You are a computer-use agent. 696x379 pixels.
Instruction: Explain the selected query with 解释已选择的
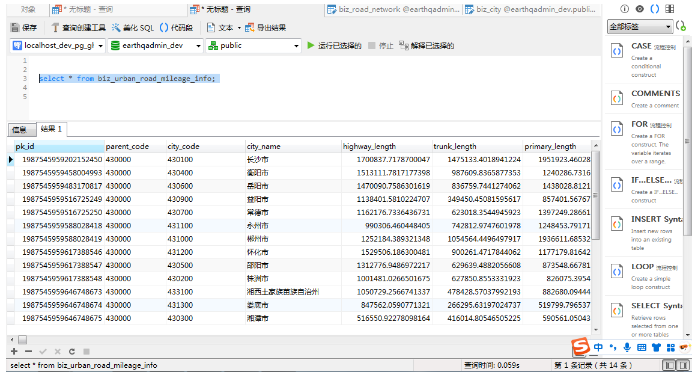[x=426, y=45]
